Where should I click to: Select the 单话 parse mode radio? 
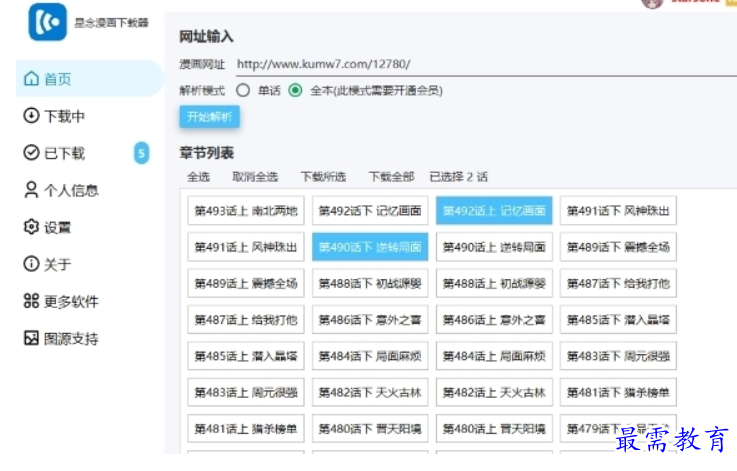tap(243, 90)
